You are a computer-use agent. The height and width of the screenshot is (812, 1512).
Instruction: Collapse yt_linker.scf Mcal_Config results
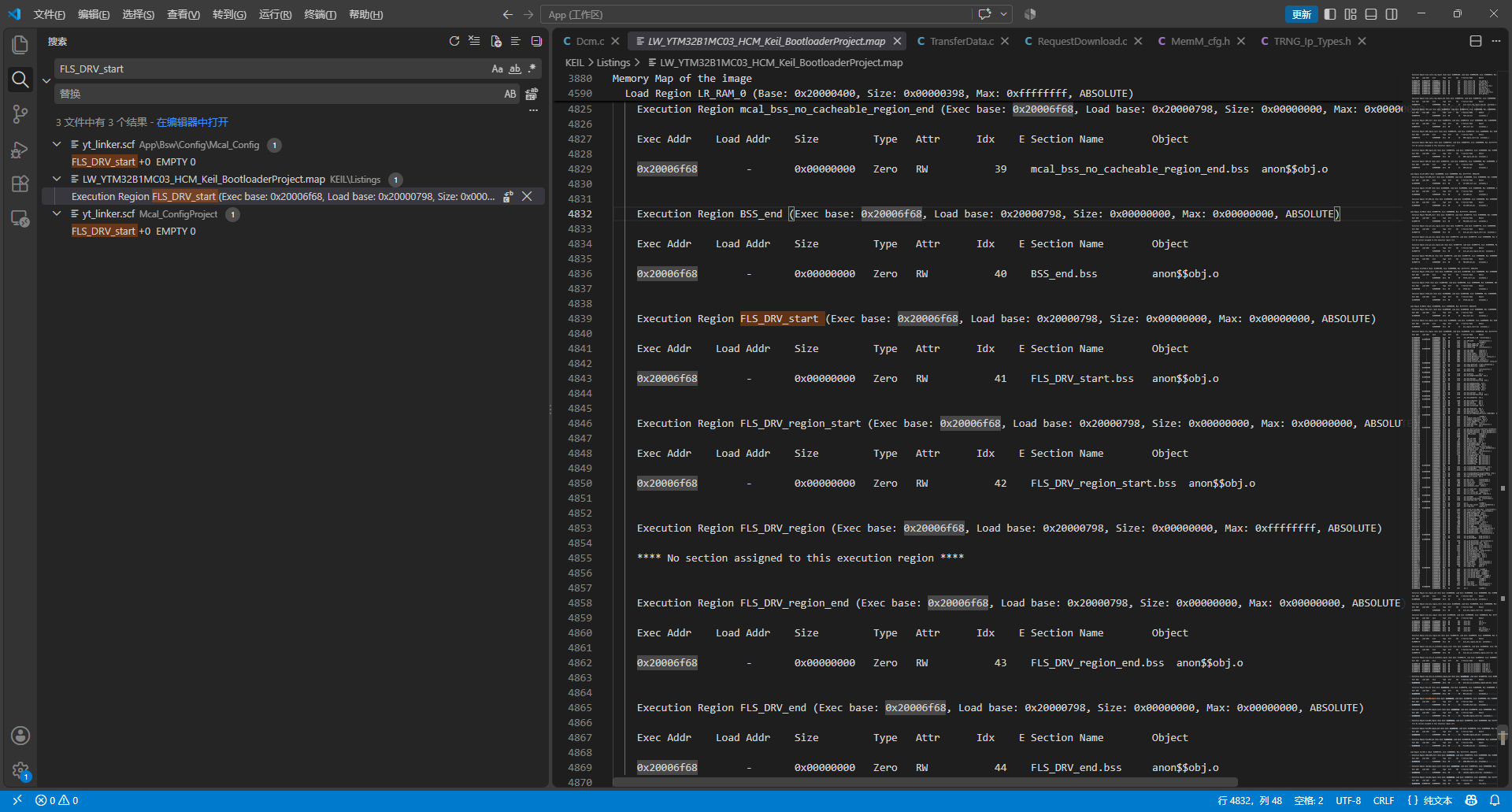(x=57, y=144)
